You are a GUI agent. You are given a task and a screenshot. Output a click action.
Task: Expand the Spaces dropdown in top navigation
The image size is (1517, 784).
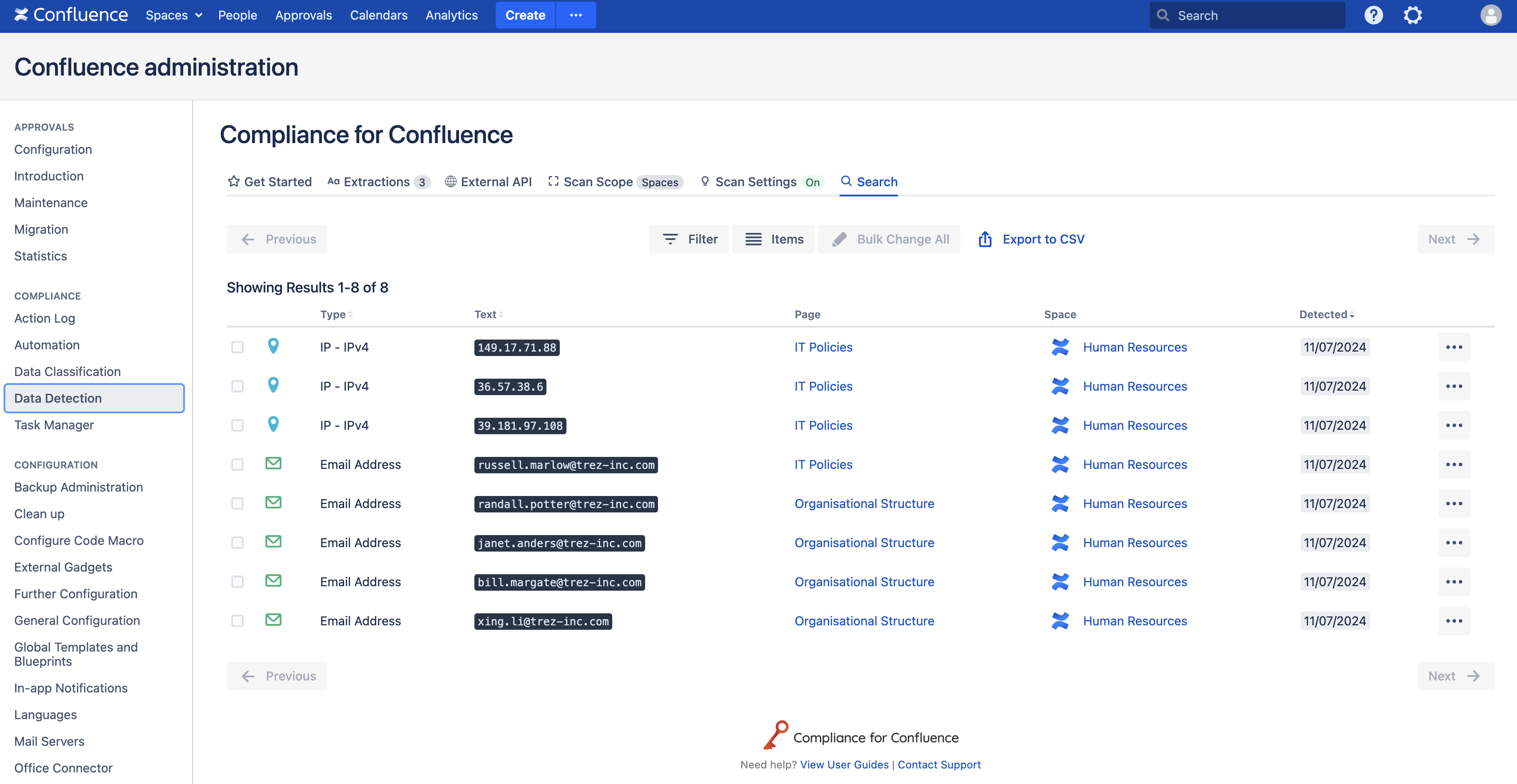pyautogui.click(x=173, y=15)
